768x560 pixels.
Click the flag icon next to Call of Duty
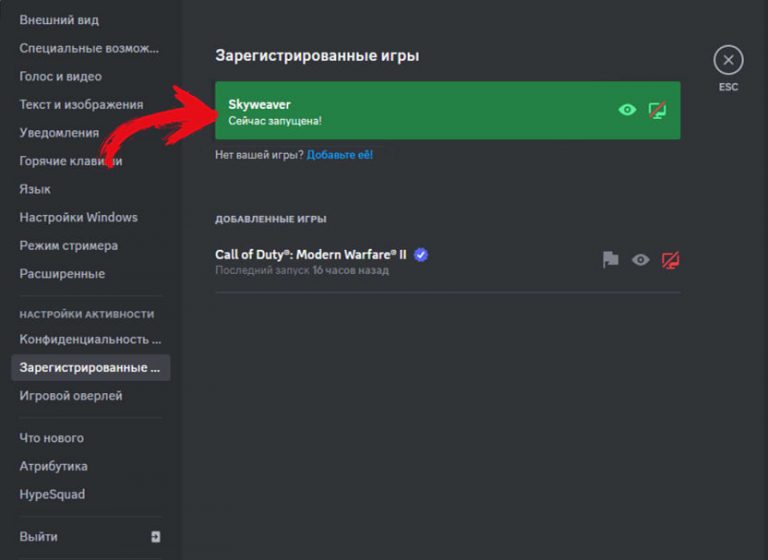611,260
